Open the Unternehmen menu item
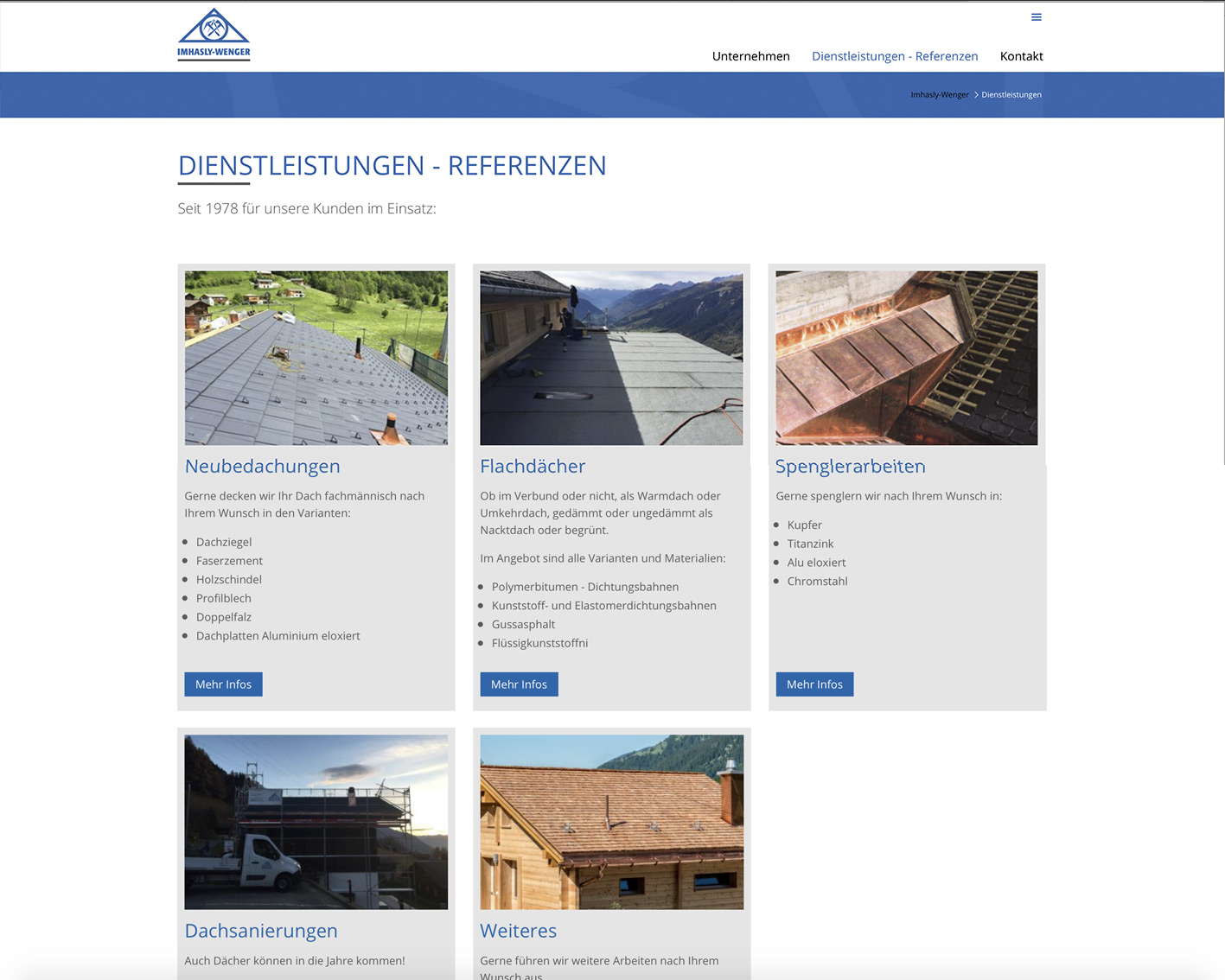The width and height of the screenshot is (1225, 980). point(750,56)
